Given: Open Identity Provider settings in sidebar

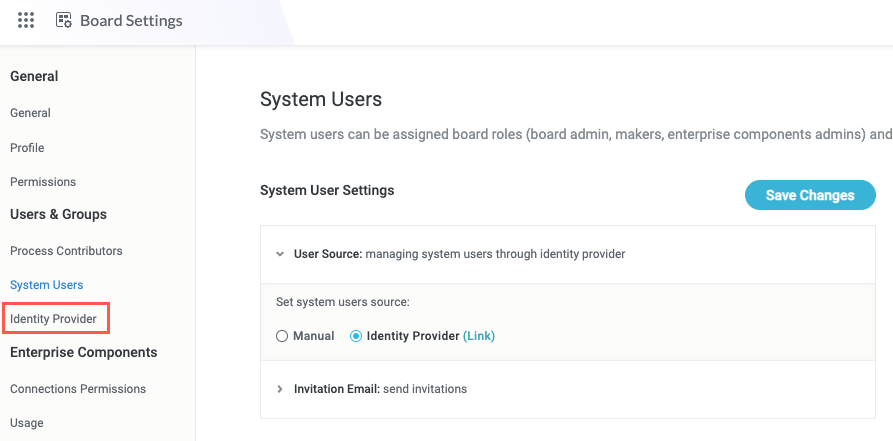Looking at the screenshot, I should (x=54, y=319).
